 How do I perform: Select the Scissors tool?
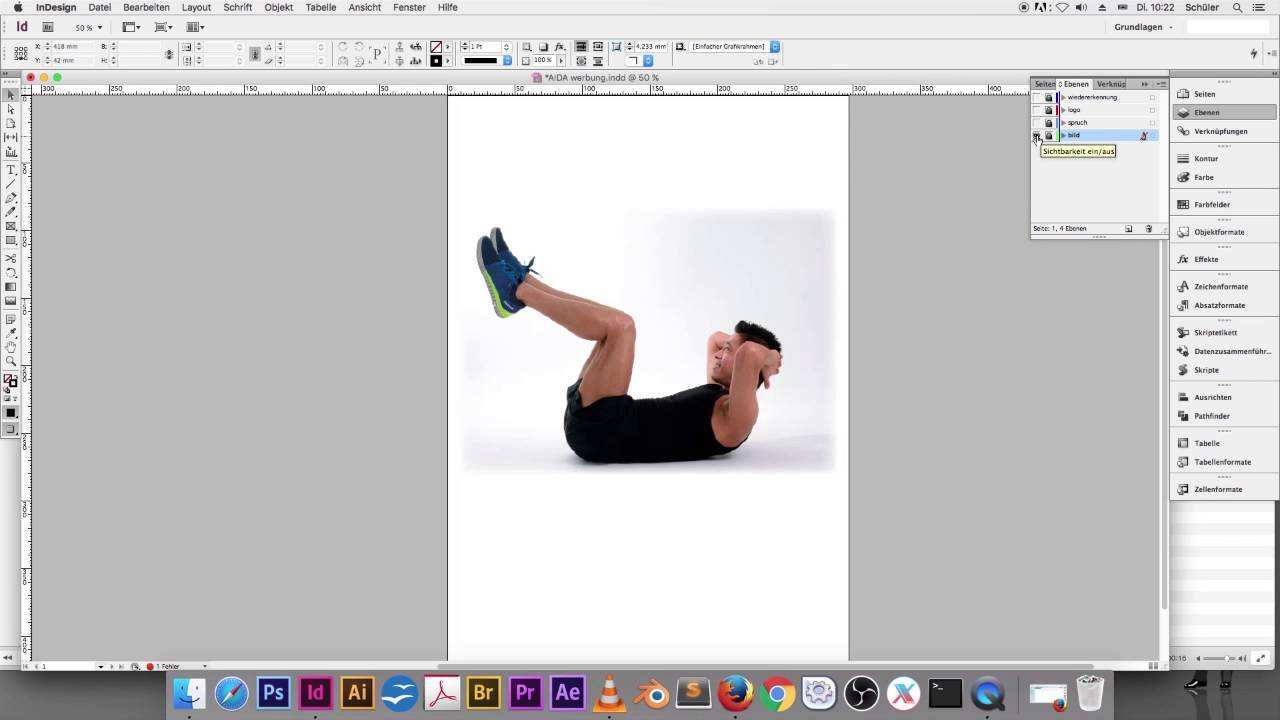[11, 258]
